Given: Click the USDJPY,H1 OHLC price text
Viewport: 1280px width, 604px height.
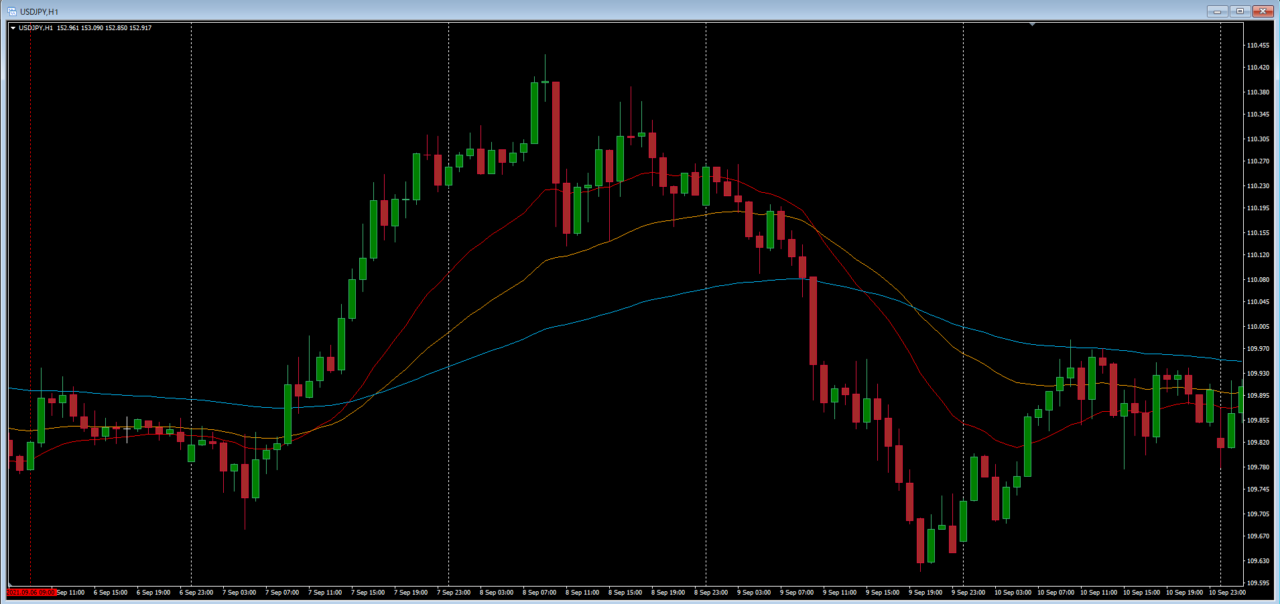Looking at the screenshot, I should point(104,28).
